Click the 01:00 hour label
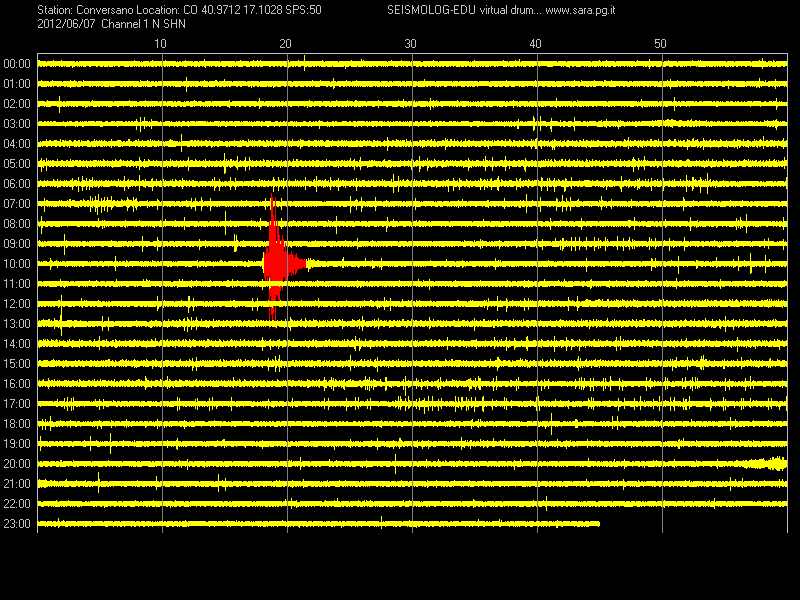Image resolution: width=800 pixels, height=600 pixels. tap(17, 84)
